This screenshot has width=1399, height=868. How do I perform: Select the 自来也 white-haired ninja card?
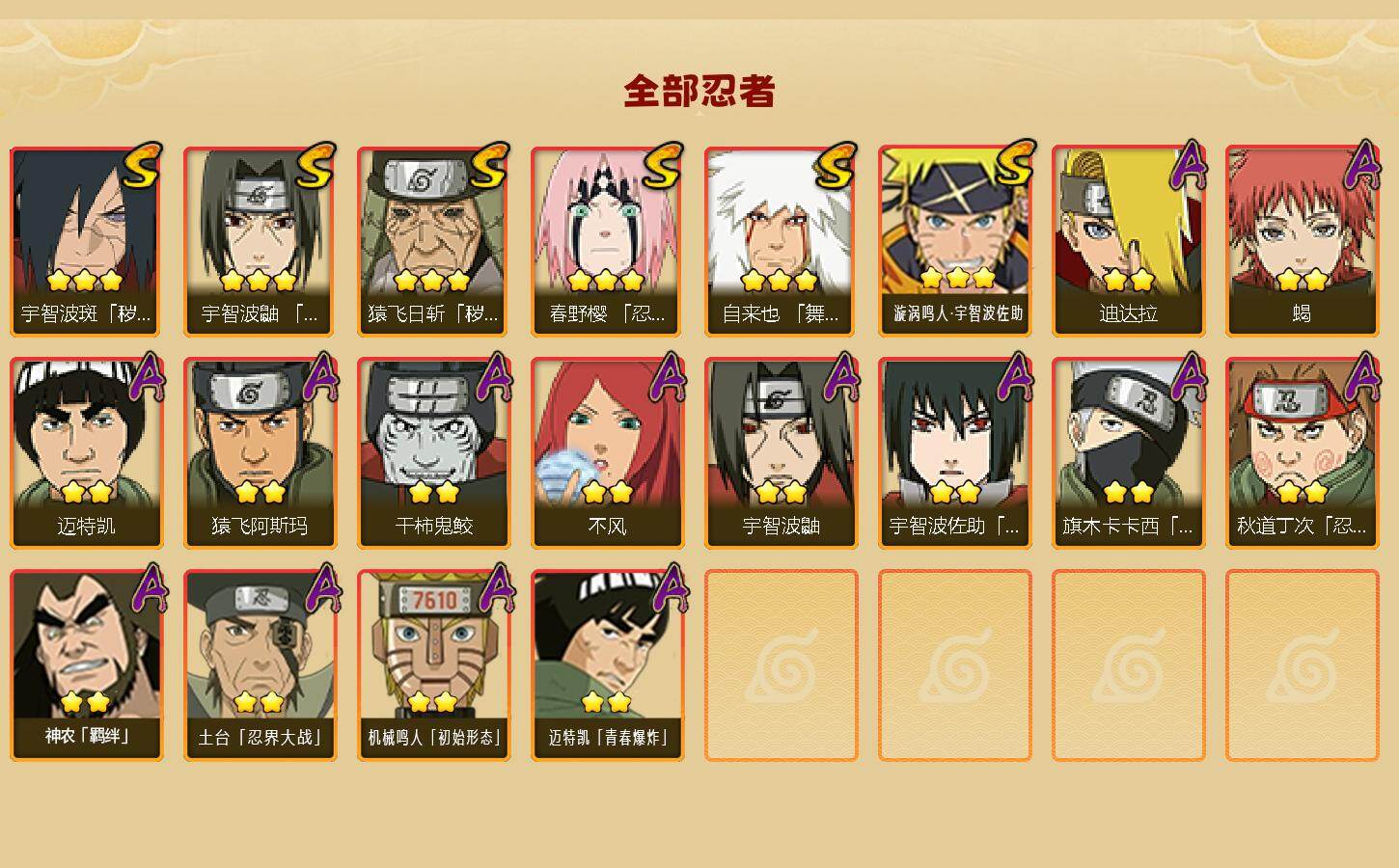tap(781, 241)
